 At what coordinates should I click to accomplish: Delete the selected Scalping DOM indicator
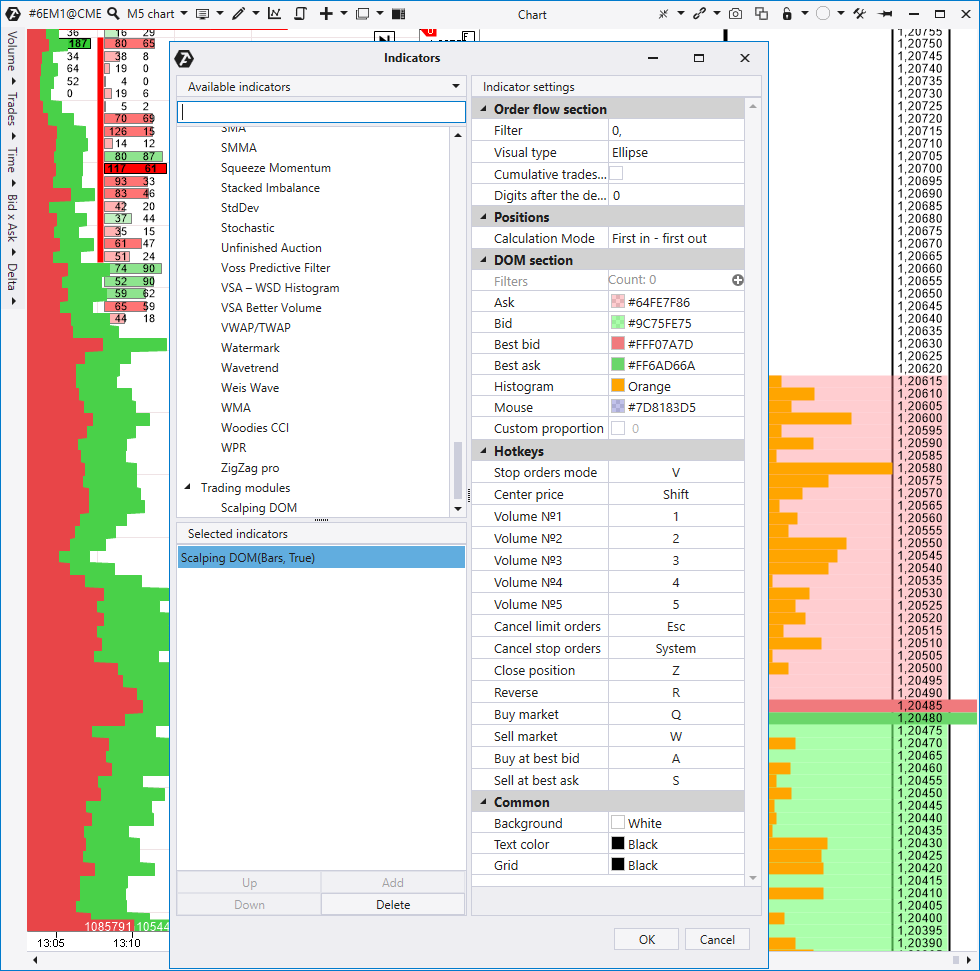[x=392, y=903]
